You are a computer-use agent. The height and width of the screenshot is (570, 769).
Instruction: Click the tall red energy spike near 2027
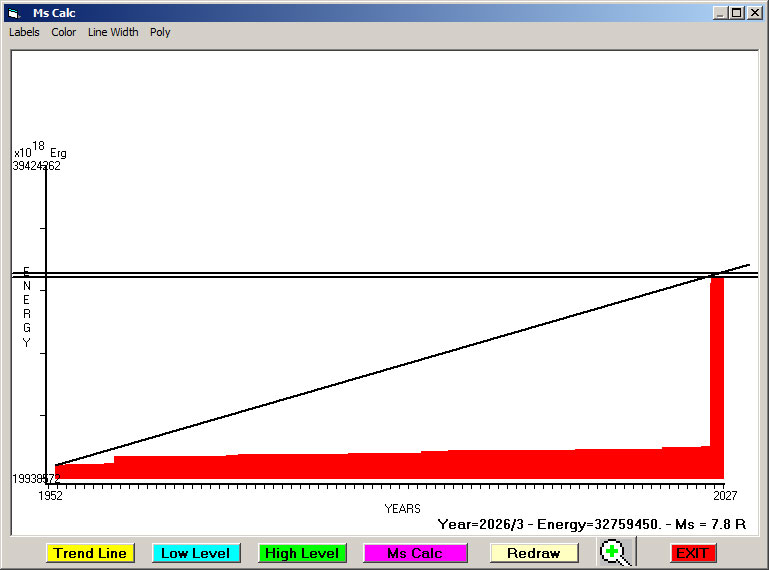716,370
